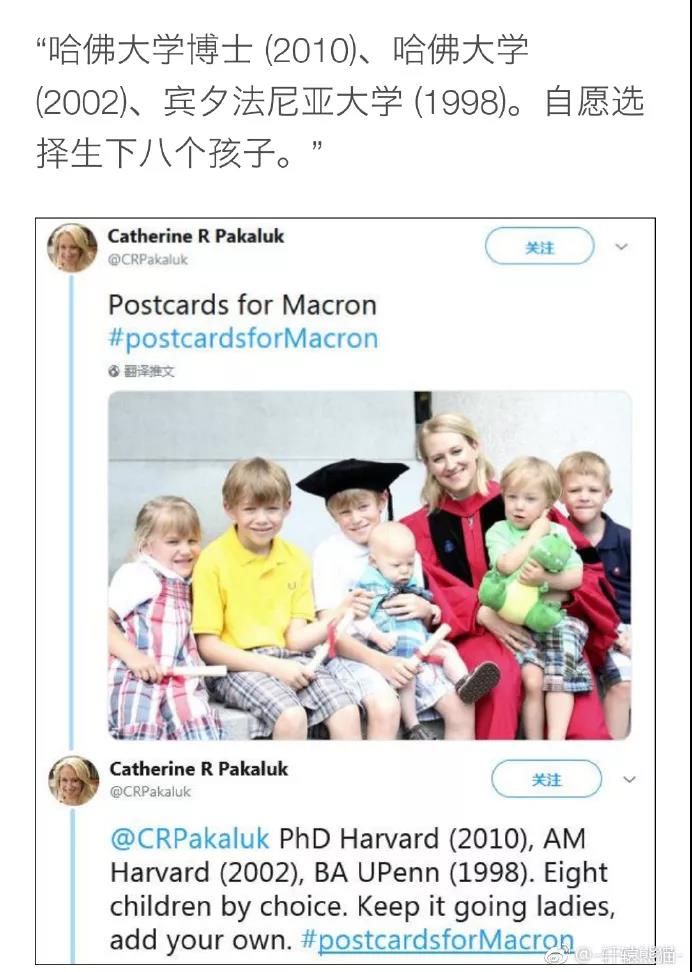Translate the tweet via 翻译推文
The image size is (692, 972).
[x=149, y=371]
